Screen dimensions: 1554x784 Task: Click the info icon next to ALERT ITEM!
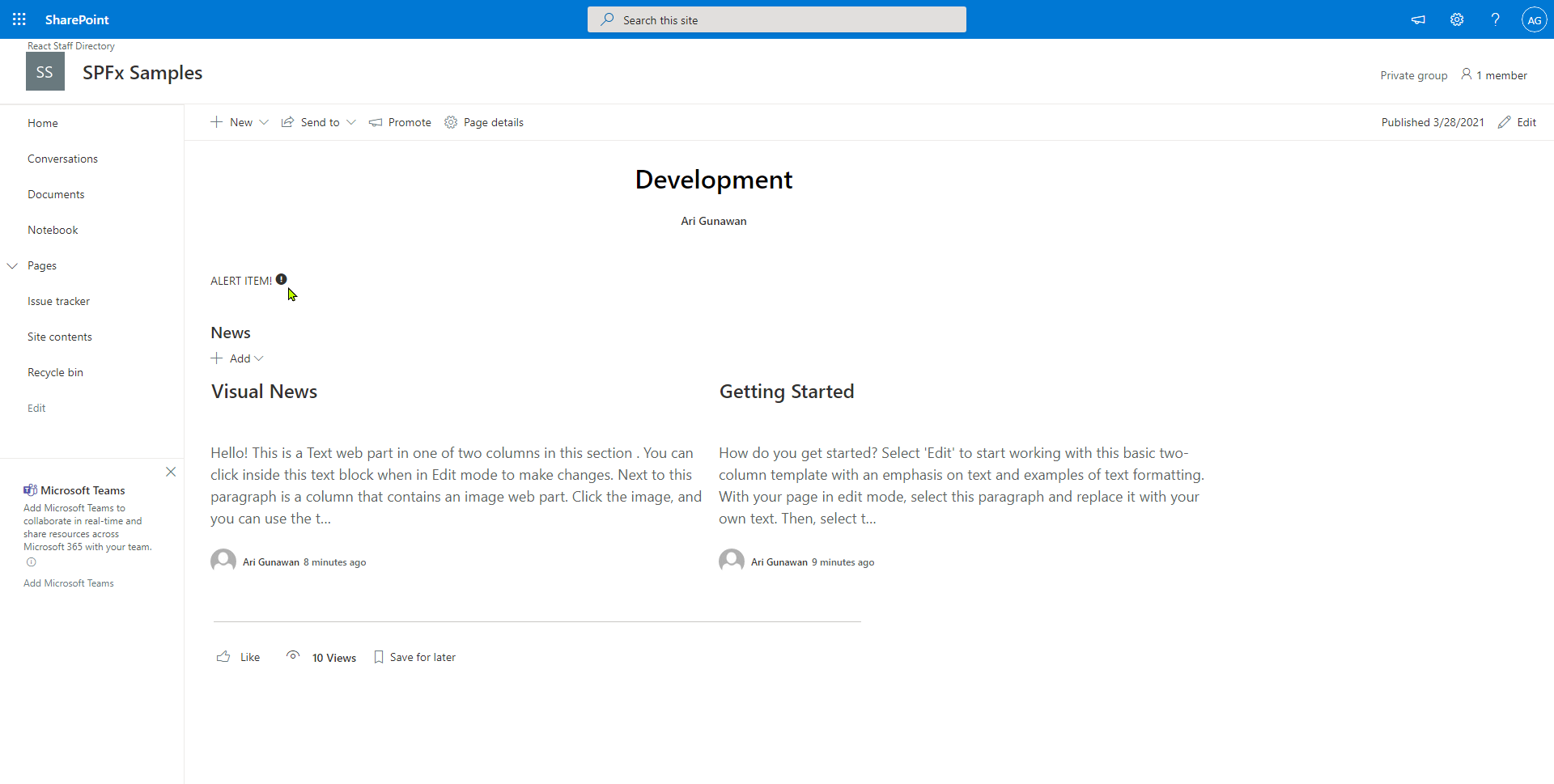(281, 278)
